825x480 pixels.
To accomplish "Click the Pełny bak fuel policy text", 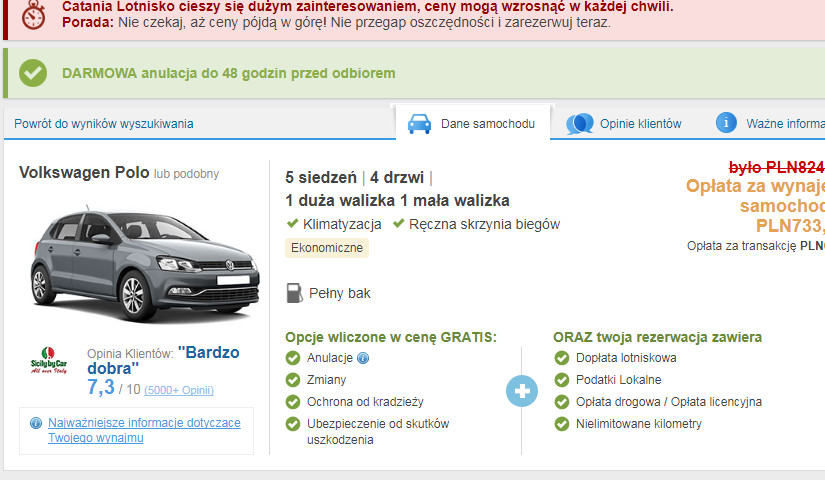I will point(339,293).
